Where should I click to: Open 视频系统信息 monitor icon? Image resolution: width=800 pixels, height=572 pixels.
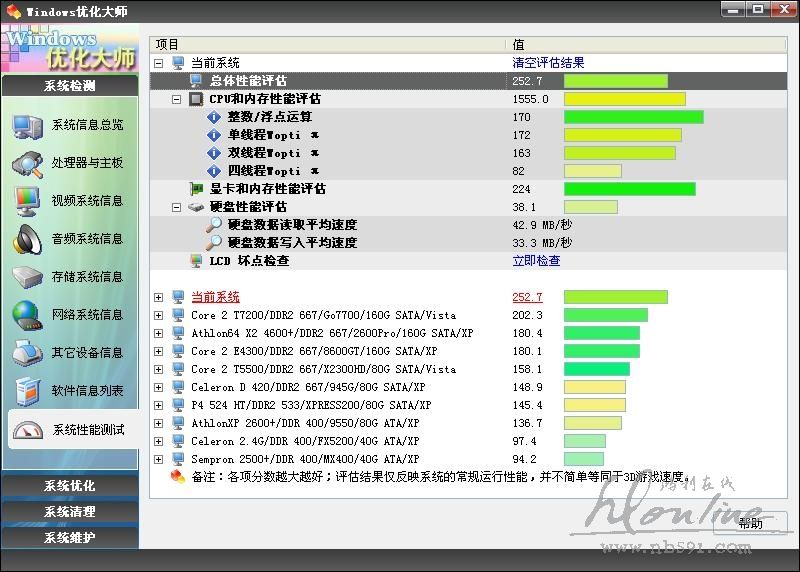27,201
